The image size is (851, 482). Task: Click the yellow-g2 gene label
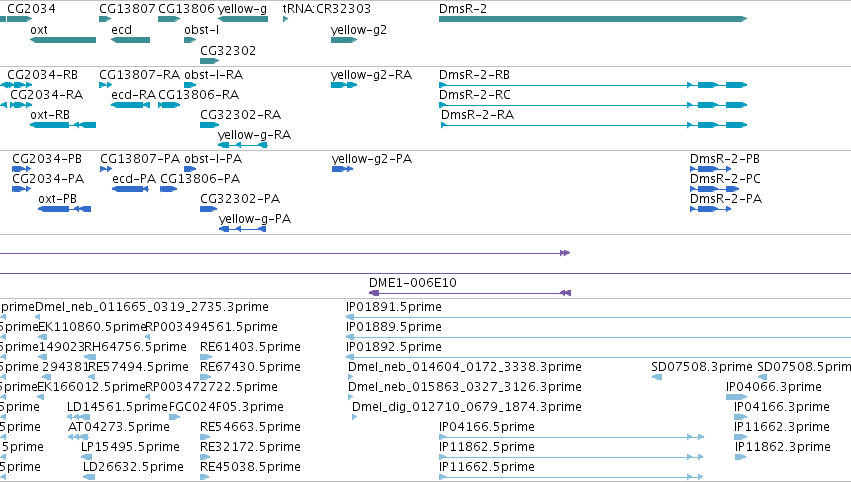[359, 30]
